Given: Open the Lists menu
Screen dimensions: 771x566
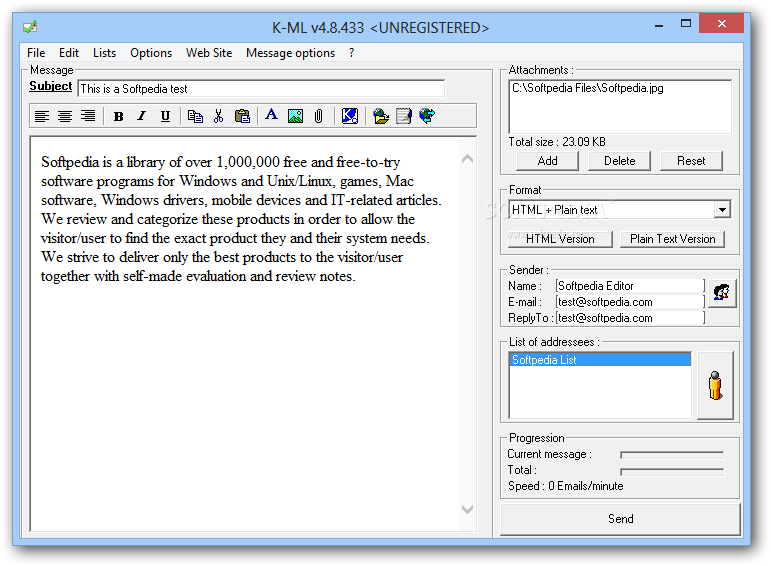Looking at the screenshot, I should point(104,53).
